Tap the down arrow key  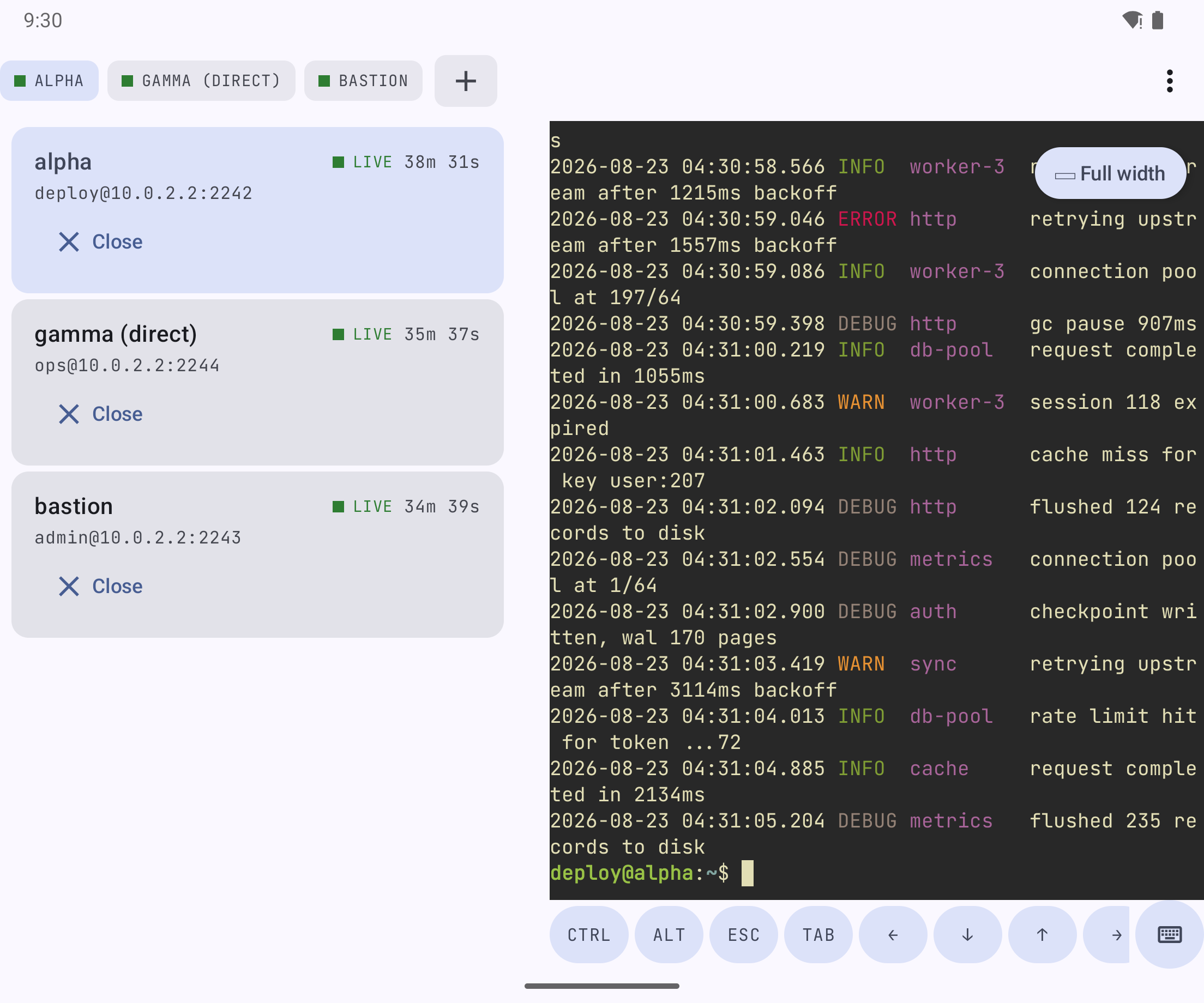coord(968,935)
